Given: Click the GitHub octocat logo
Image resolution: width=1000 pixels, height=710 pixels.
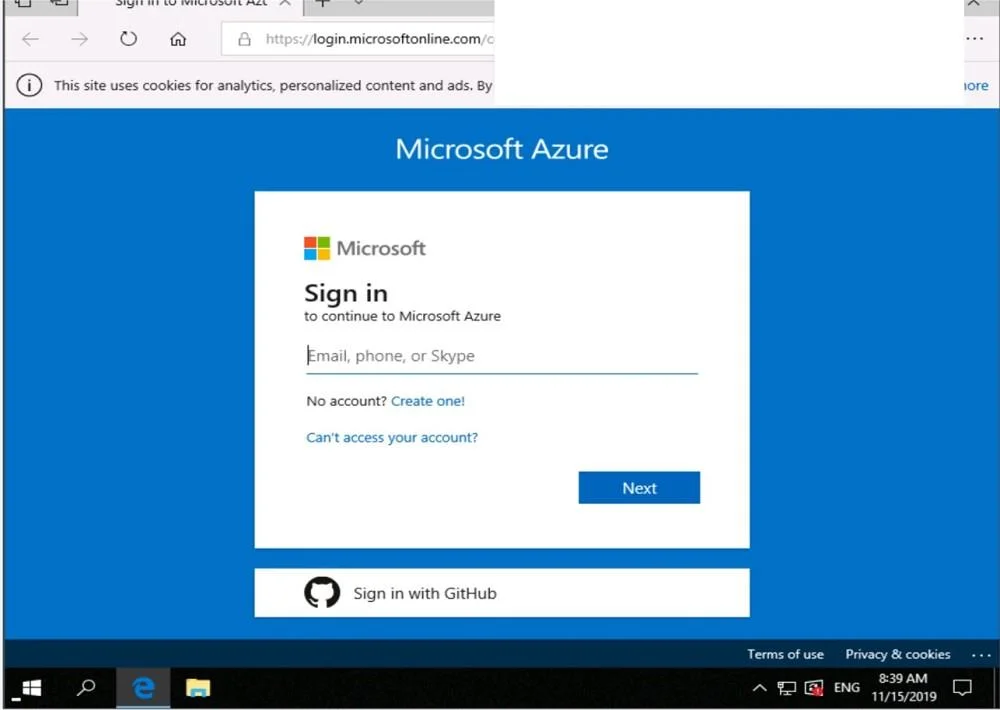Looking at the screenshot, I should [322, 593].
